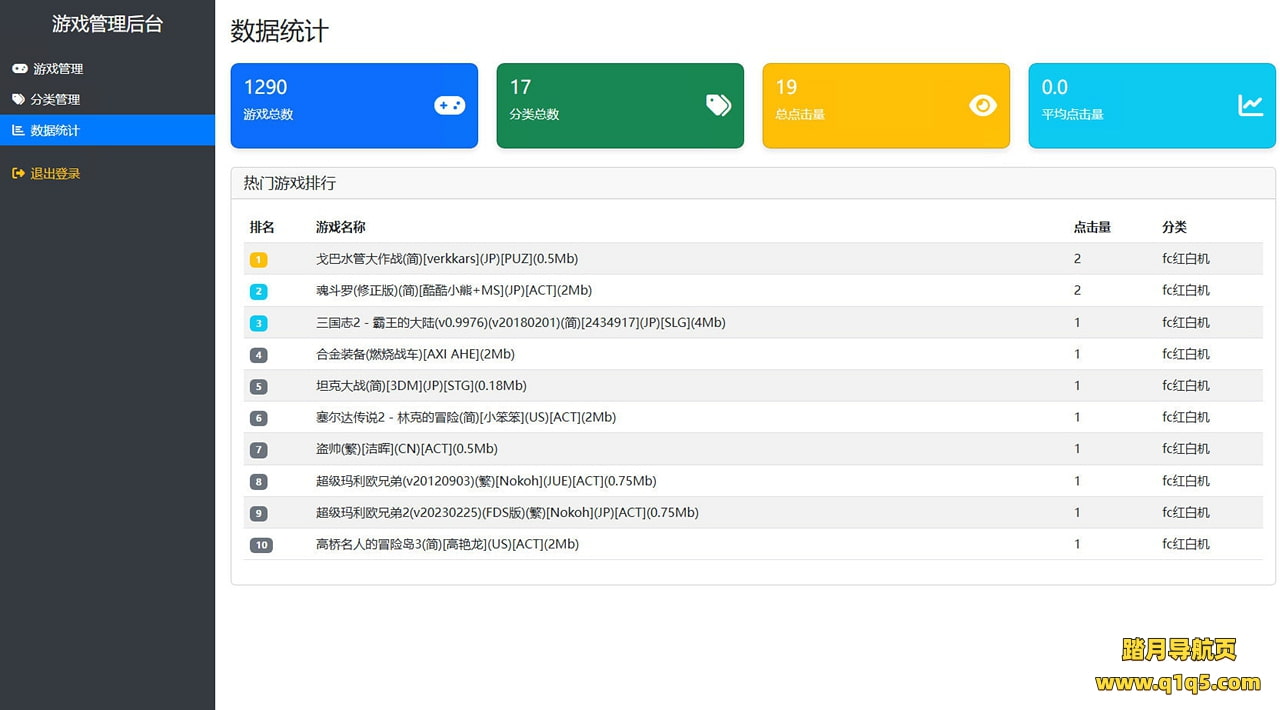Screen dimensions: 1280x710
Task: Click the 坦克大战 game name
Action: click(x=420, y=386)
